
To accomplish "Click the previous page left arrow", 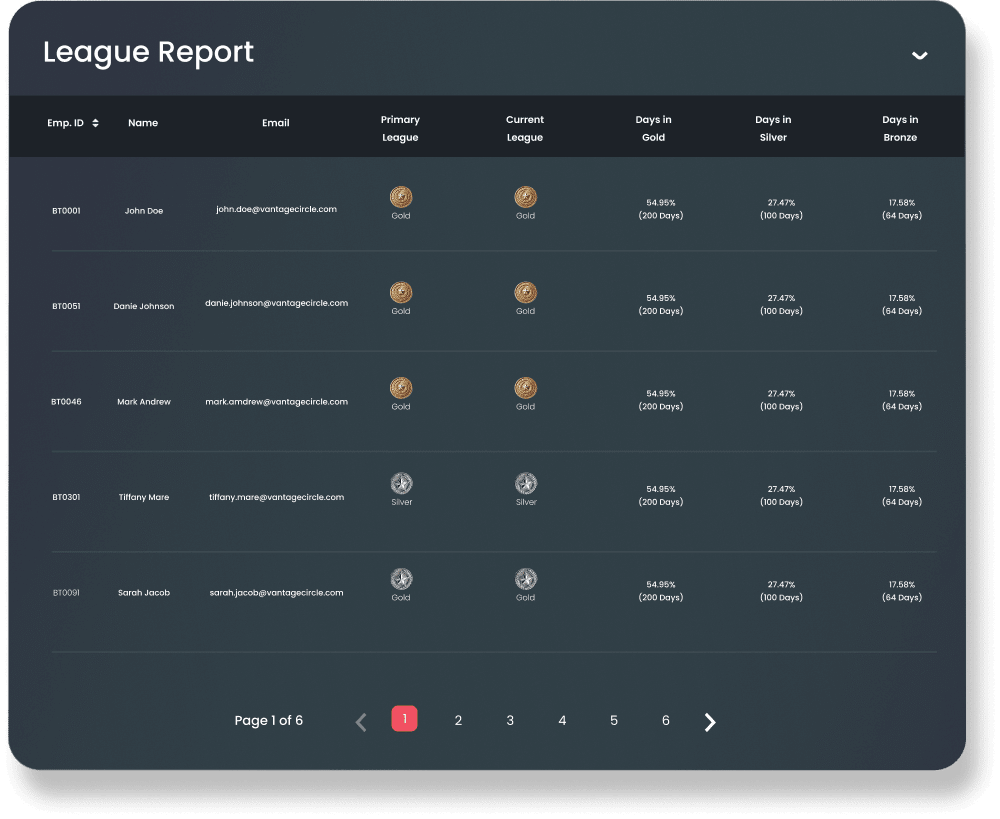I will click(360, 721).
